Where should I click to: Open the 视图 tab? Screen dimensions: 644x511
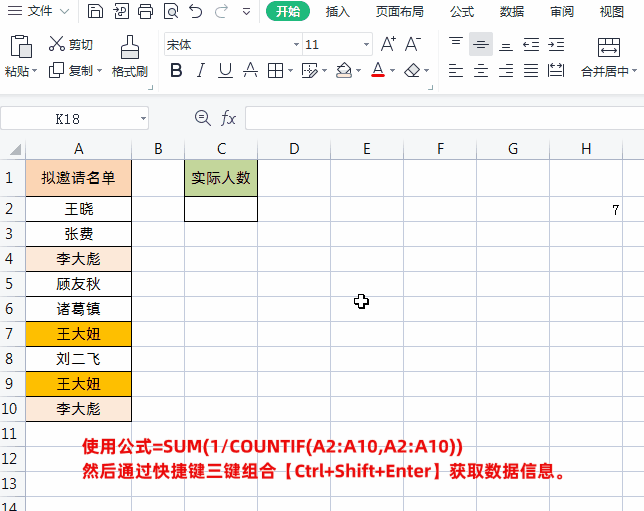tap(612, 12)
